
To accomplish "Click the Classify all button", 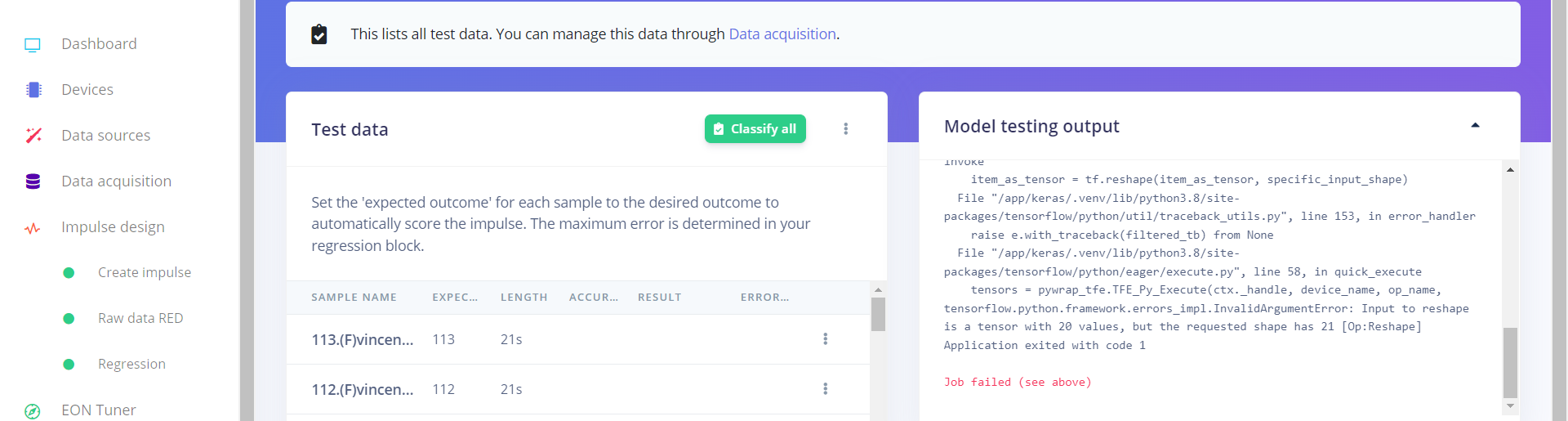I will (755, 129).
